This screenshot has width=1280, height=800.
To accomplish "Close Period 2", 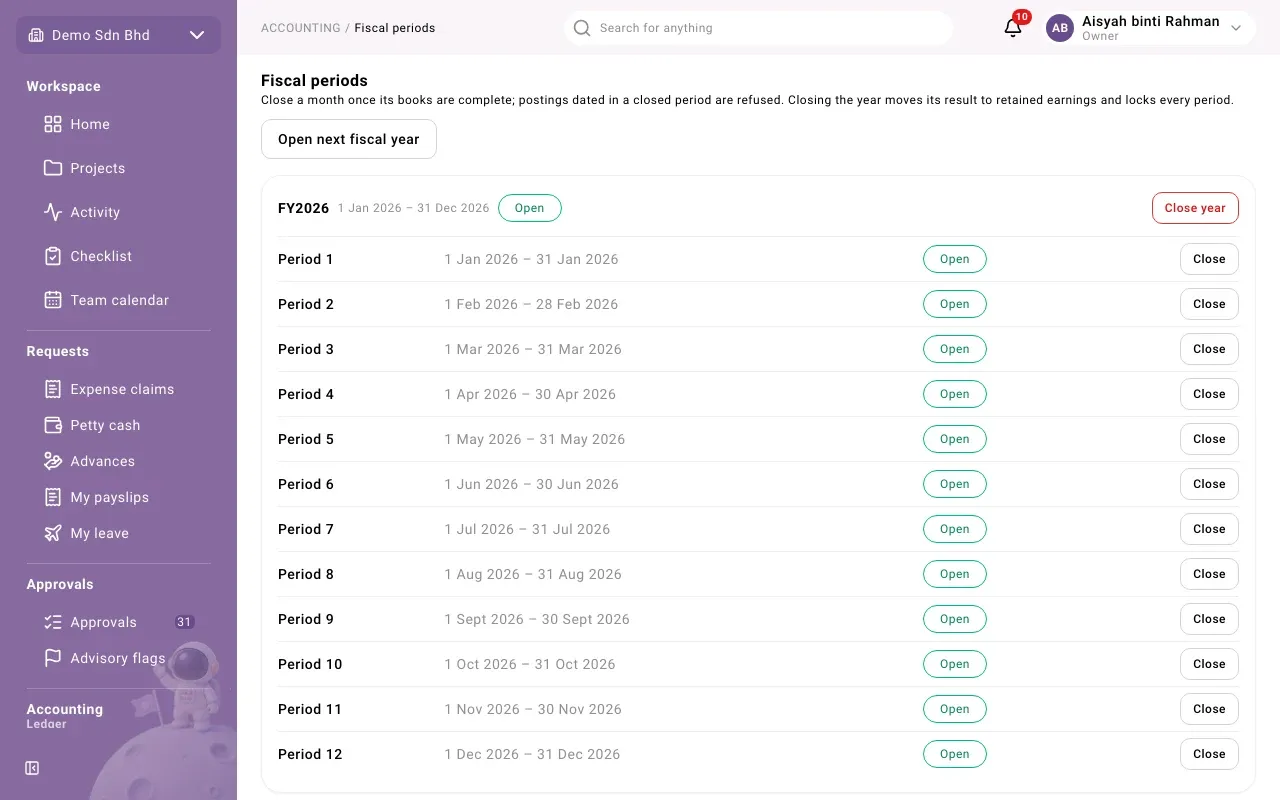I will click(x=1209, y=304).
